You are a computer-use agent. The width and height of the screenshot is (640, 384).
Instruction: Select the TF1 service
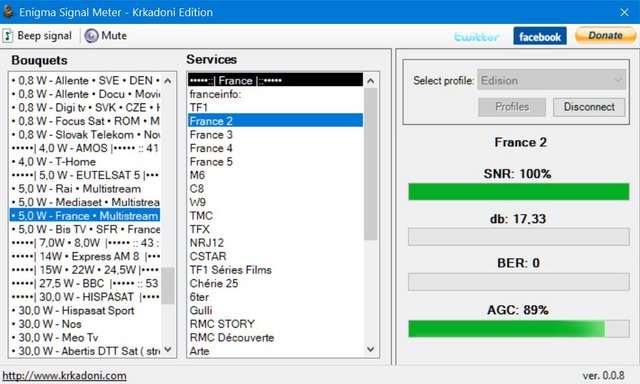pos(276,107)
